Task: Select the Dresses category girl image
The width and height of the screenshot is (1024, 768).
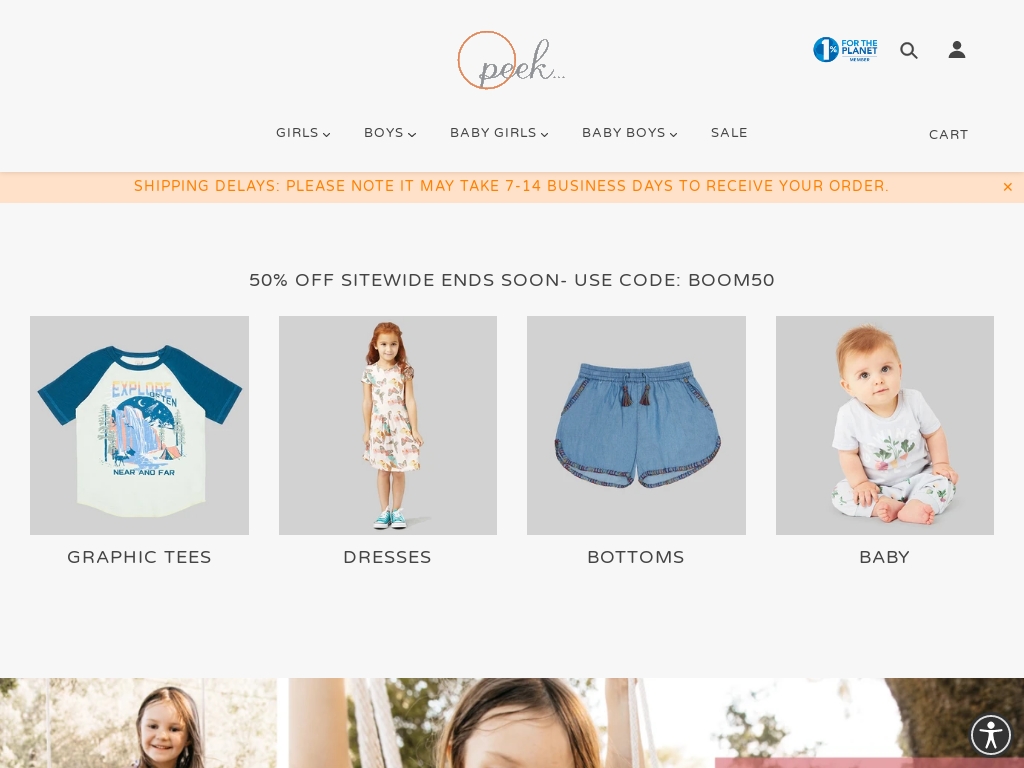Action: coord(388,425)
